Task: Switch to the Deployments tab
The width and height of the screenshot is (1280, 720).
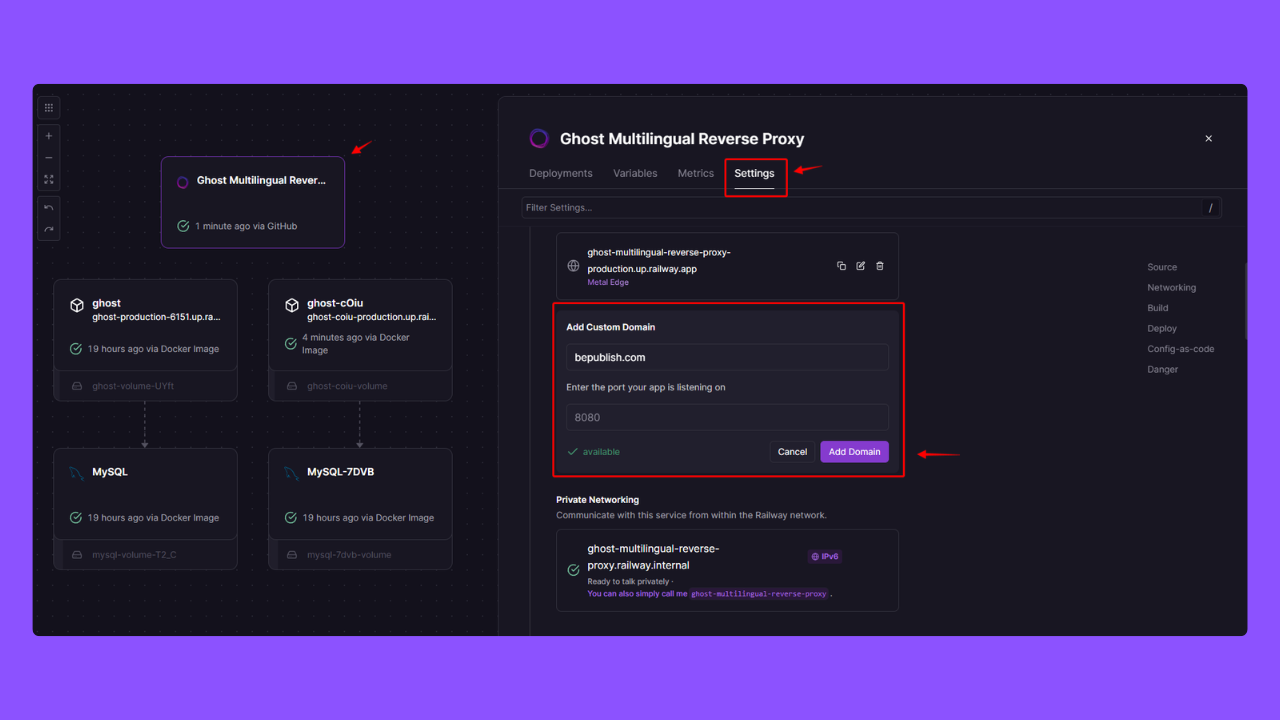Action: point(560,173)
